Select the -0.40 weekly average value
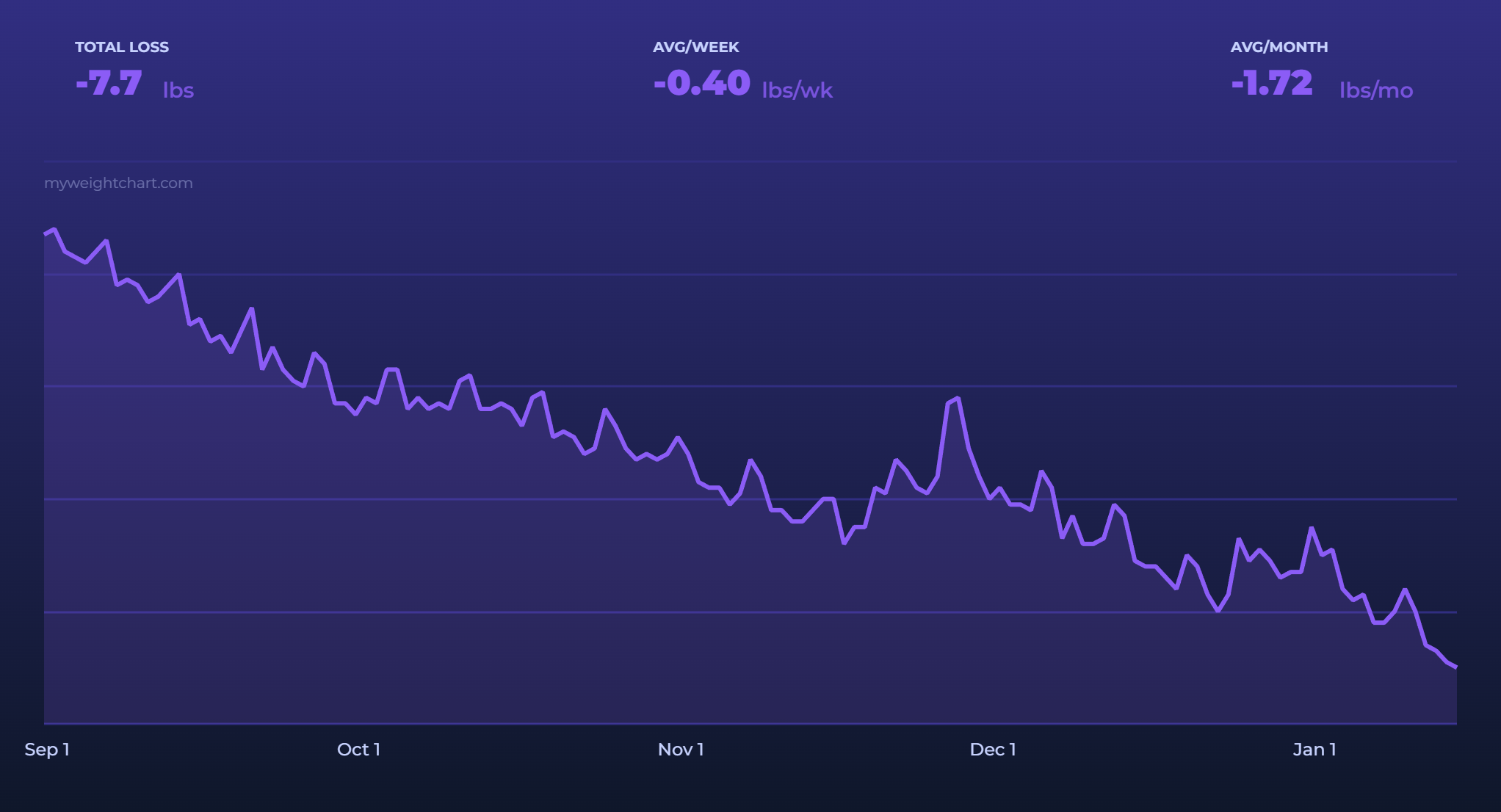 point(701,83)
